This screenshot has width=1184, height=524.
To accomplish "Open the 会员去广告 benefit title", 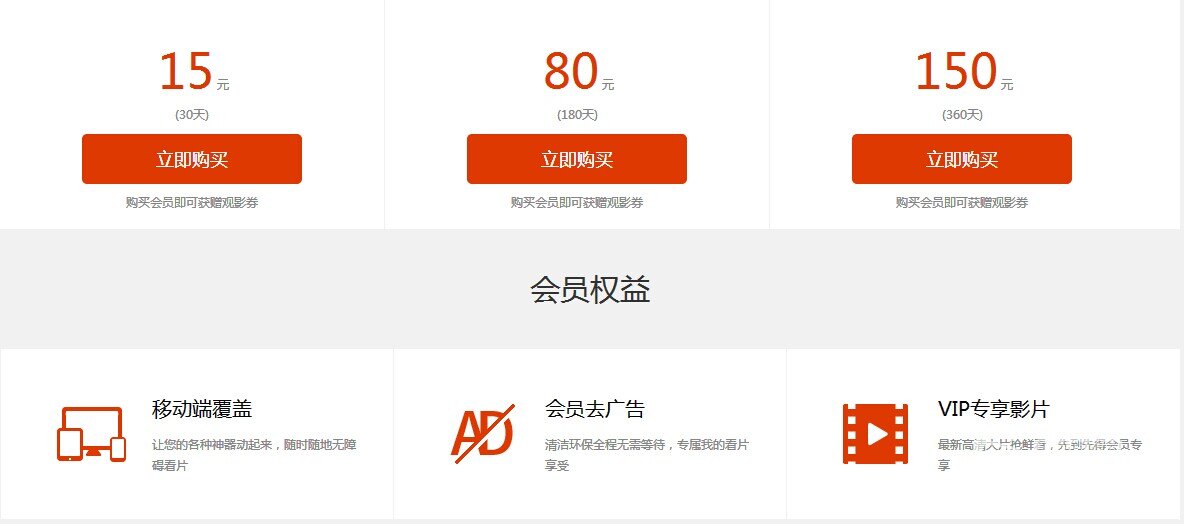I will click(x=595, y=409).
